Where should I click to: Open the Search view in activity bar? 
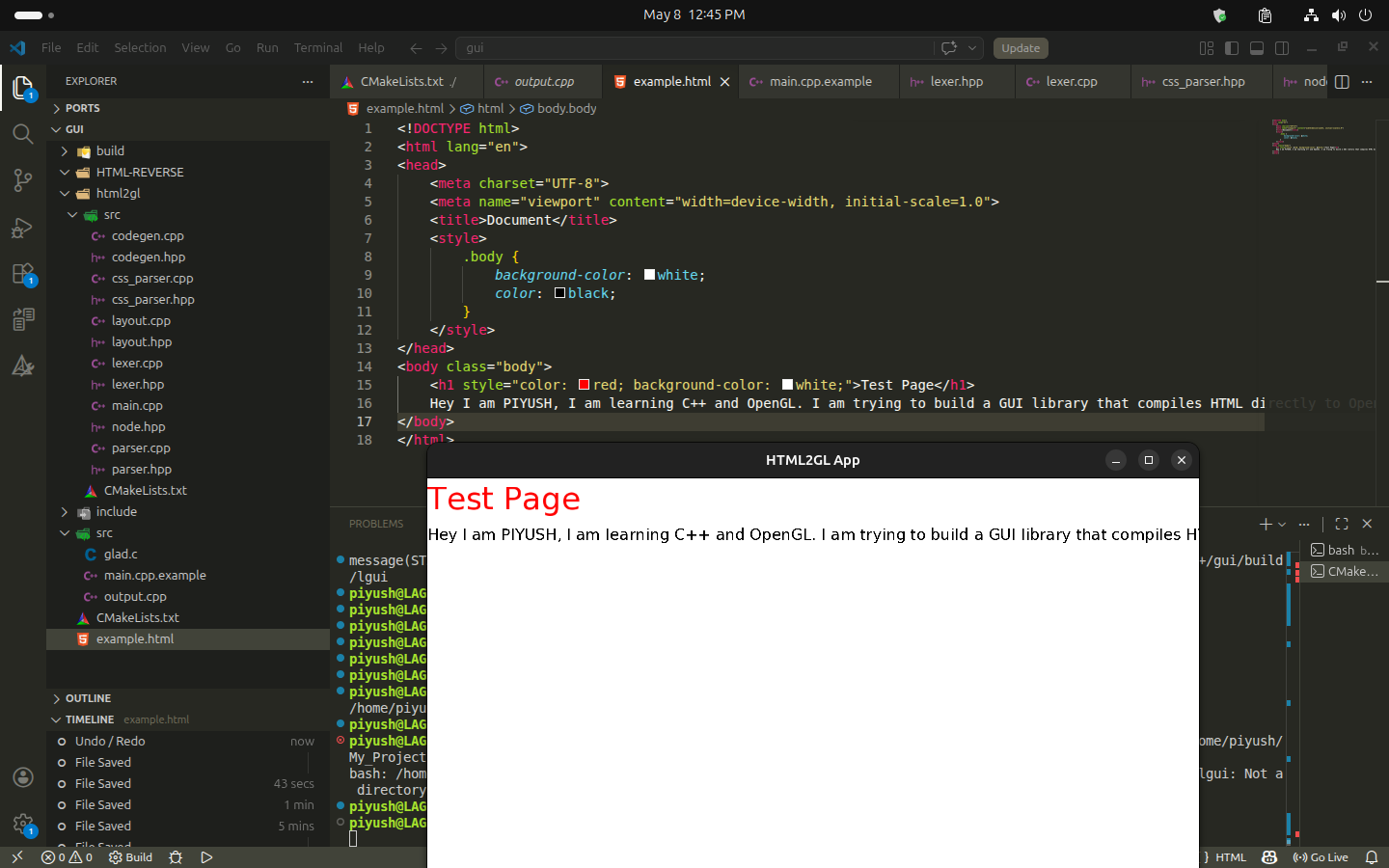[x=23, y=134]
